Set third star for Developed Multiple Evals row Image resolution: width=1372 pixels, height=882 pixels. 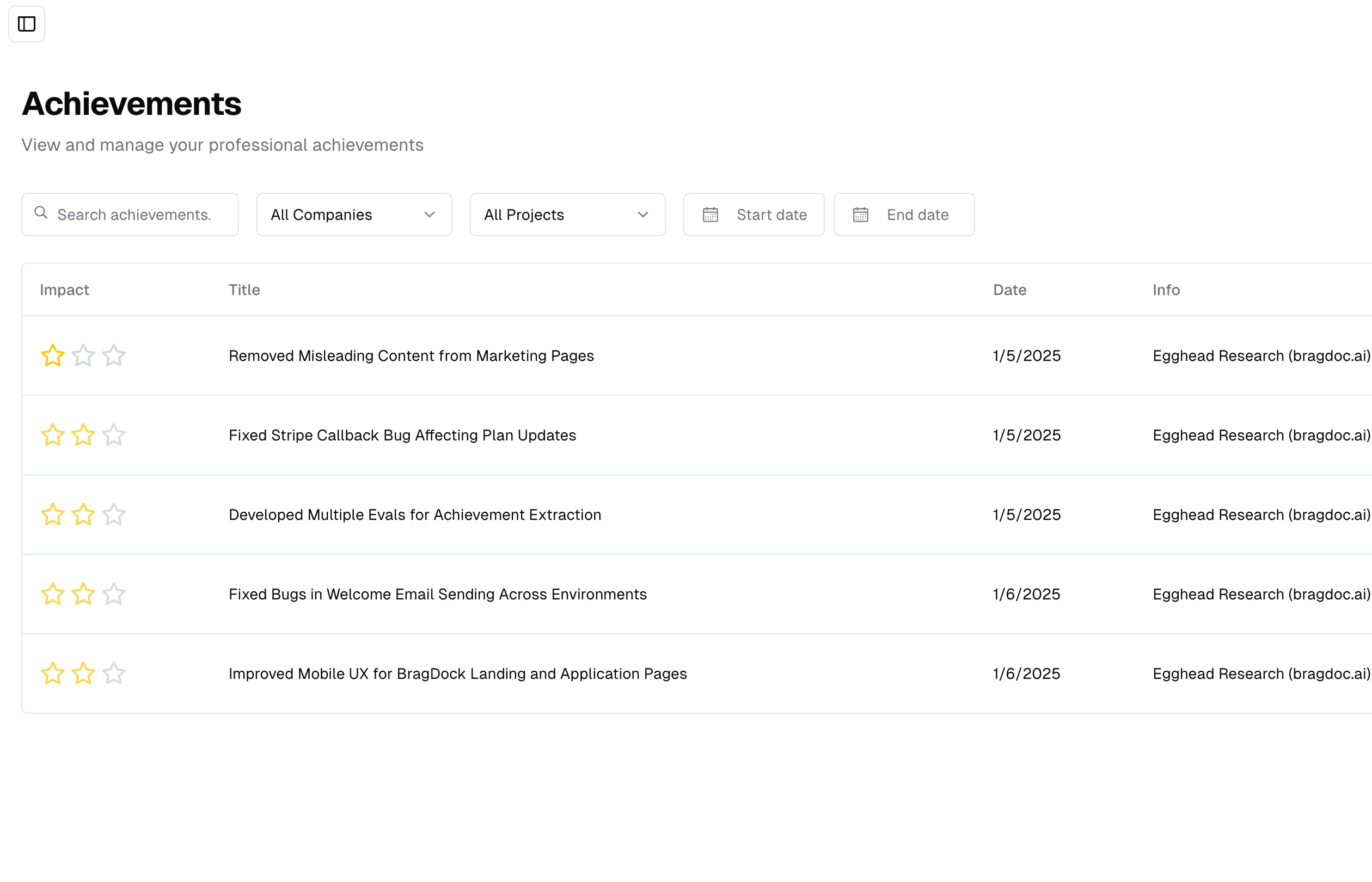114,515
